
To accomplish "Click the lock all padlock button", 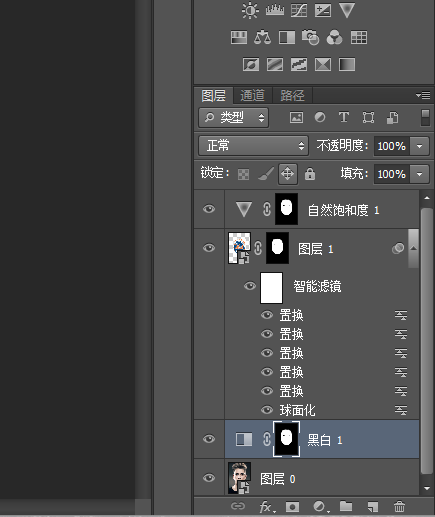I will [310, 174].
